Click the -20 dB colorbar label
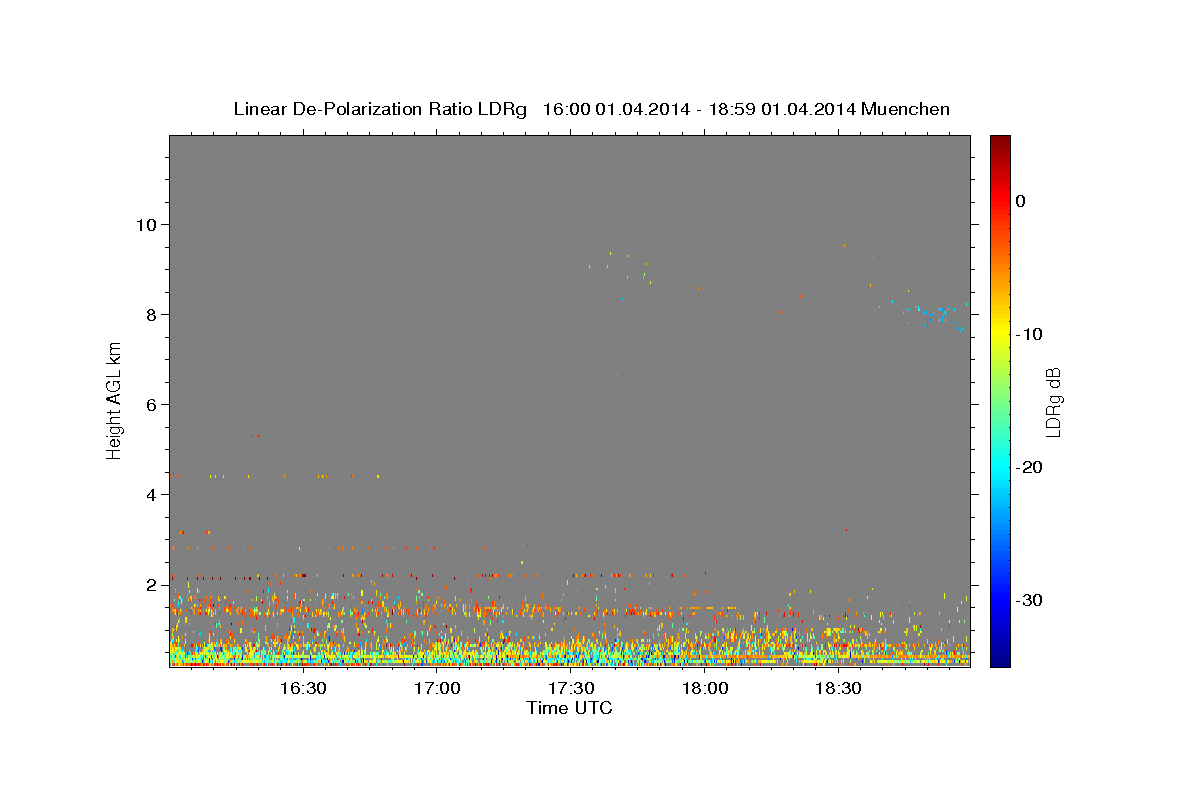The image size is (1200, 800). pos(1030,467)
